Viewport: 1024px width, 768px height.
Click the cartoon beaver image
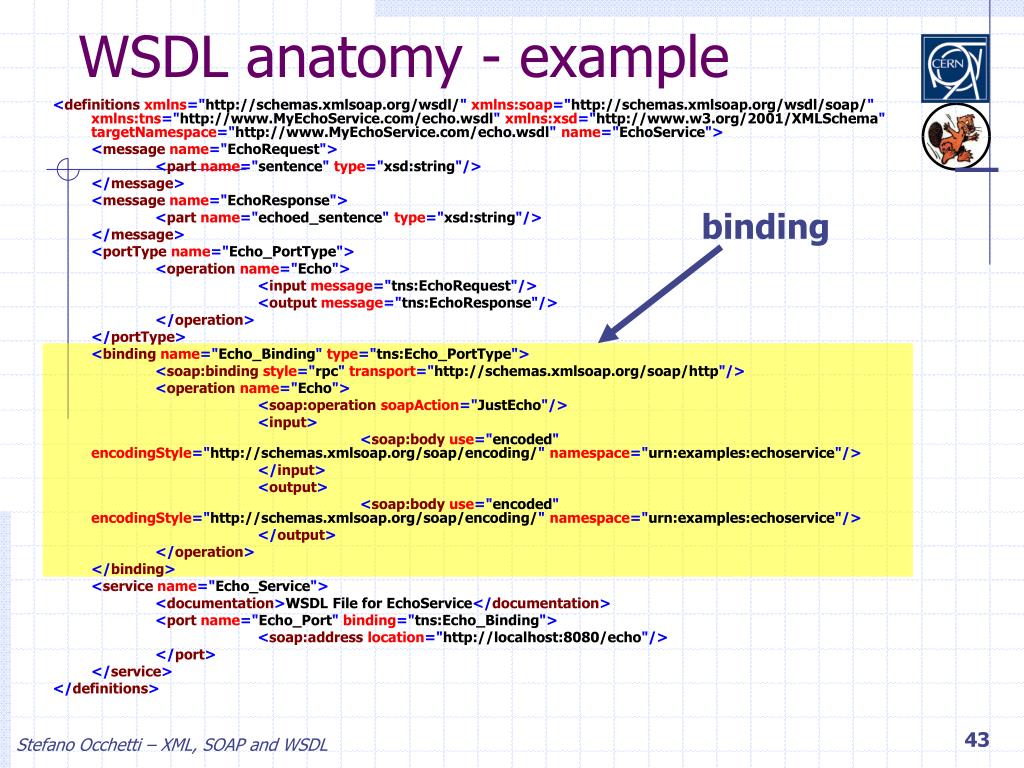(956, 137)
